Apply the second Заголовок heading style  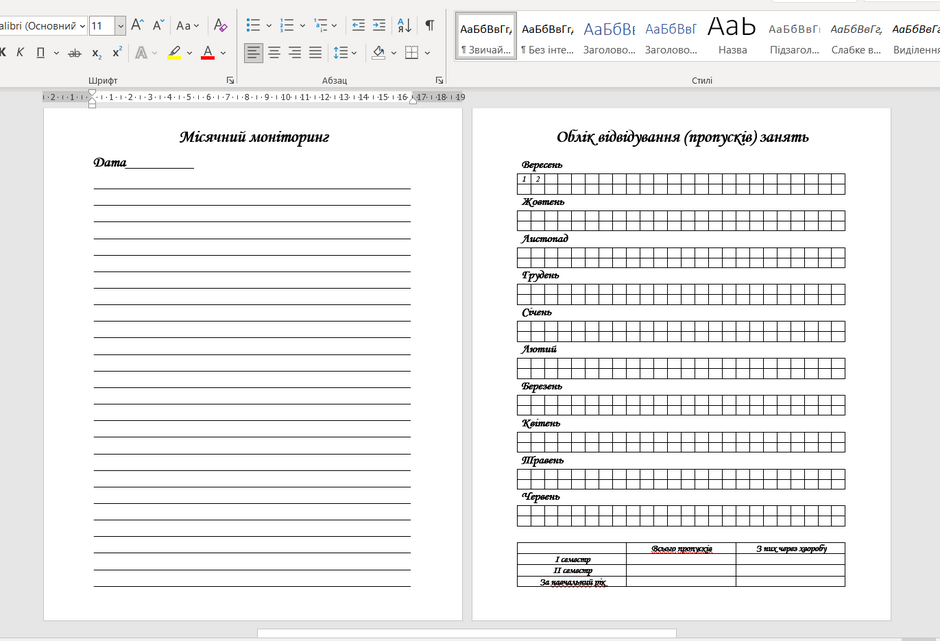pos(671,37)
